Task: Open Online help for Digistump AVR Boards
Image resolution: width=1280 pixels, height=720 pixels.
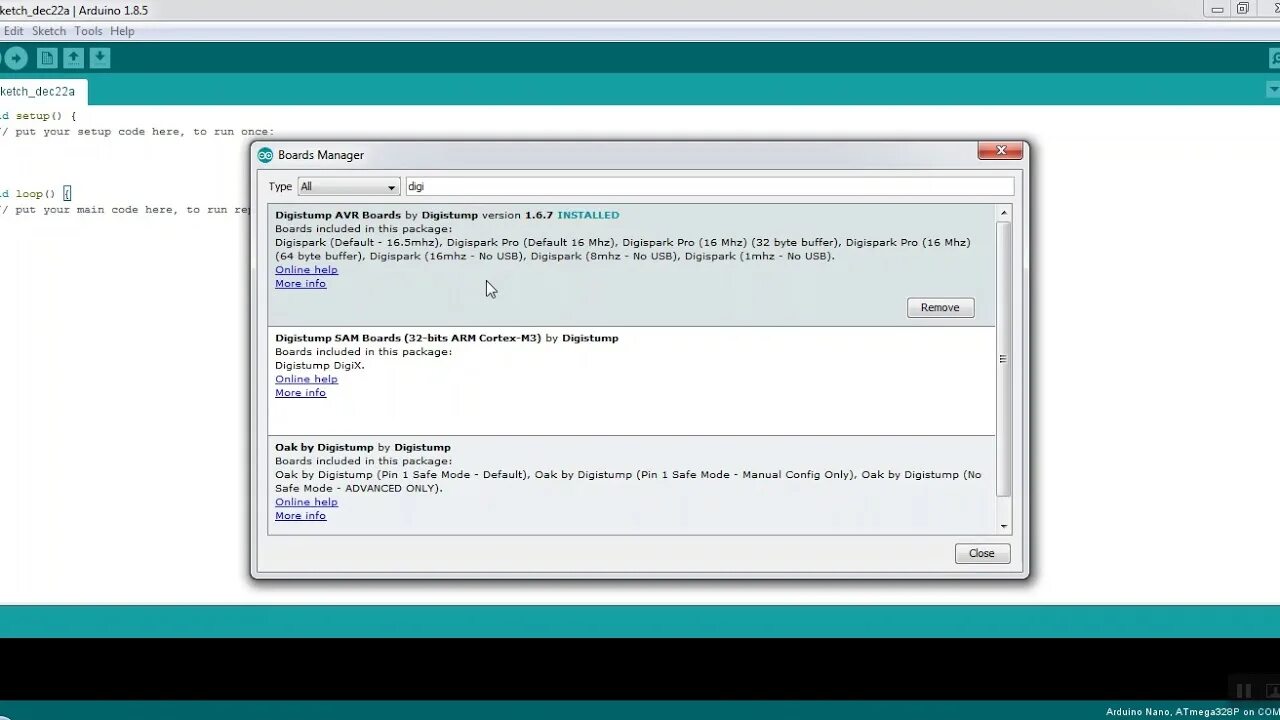Action: 306,270
